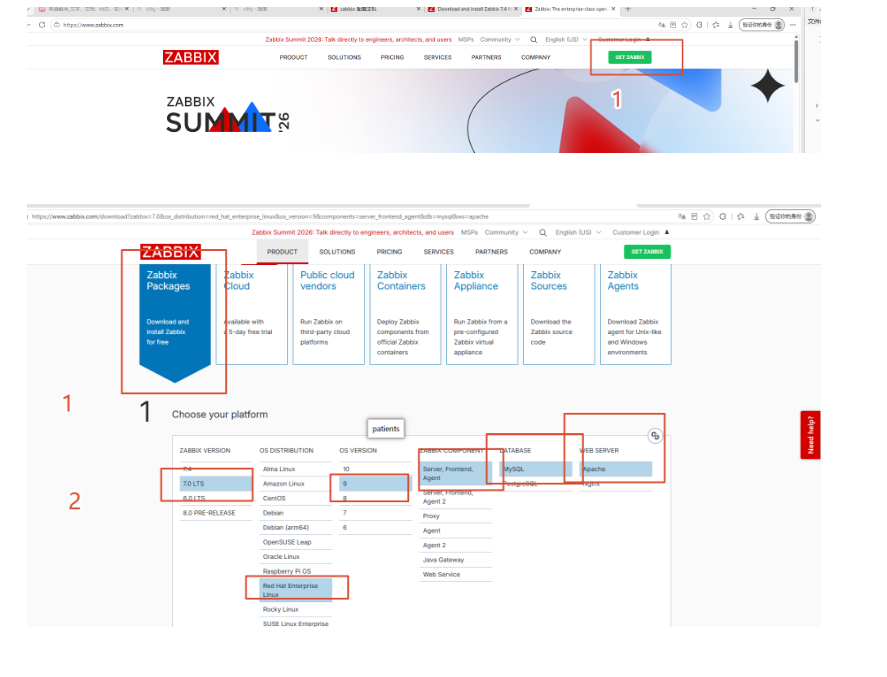Image resolution: width=887 pixels, height=677 pixels.
Task: Close the 'Download and install Zabbix 7.4' tab
Action: pyautogui.click(x=515, y=9)
